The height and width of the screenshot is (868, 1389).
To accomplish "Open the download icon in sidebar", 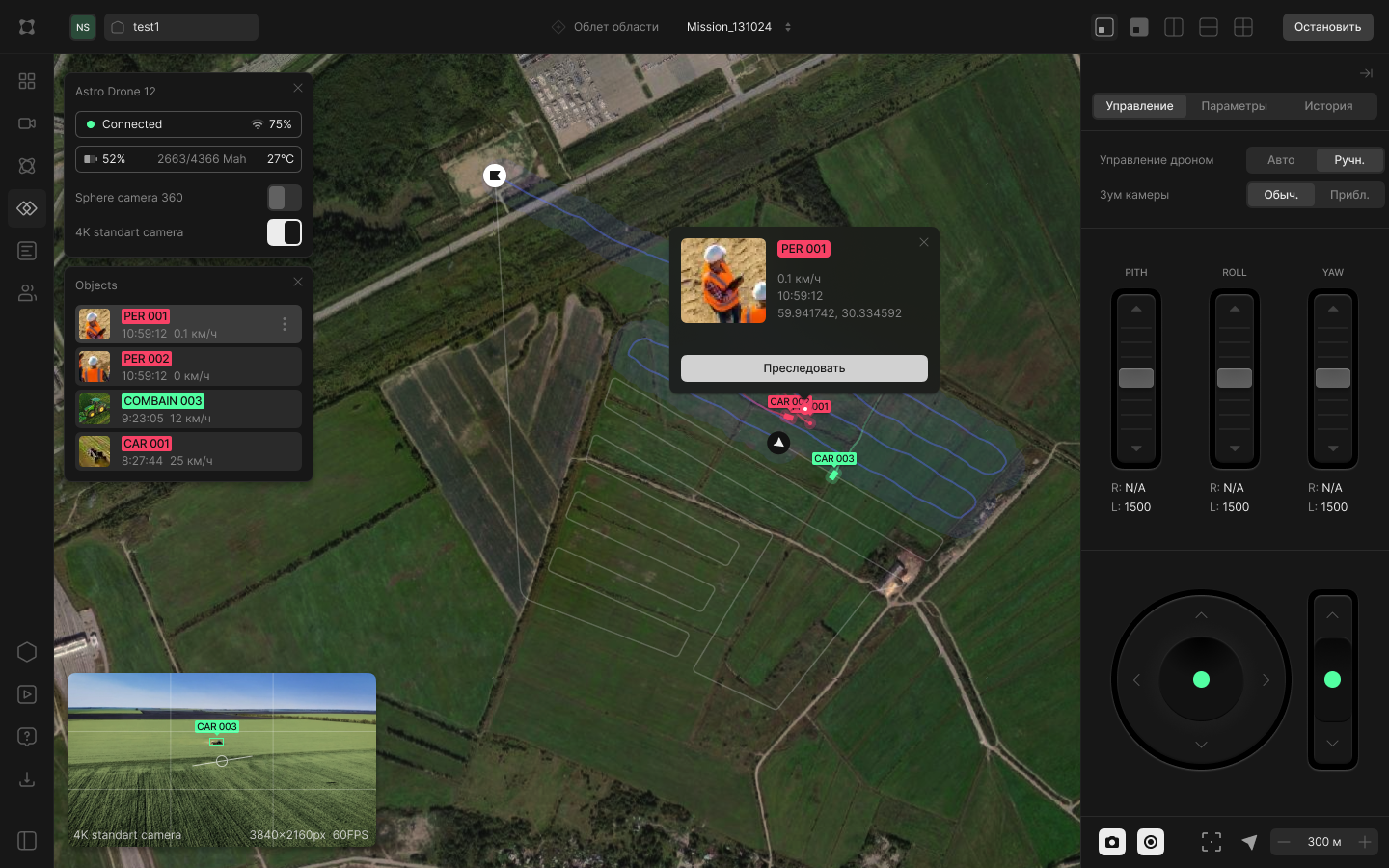I will coord(27,779).
